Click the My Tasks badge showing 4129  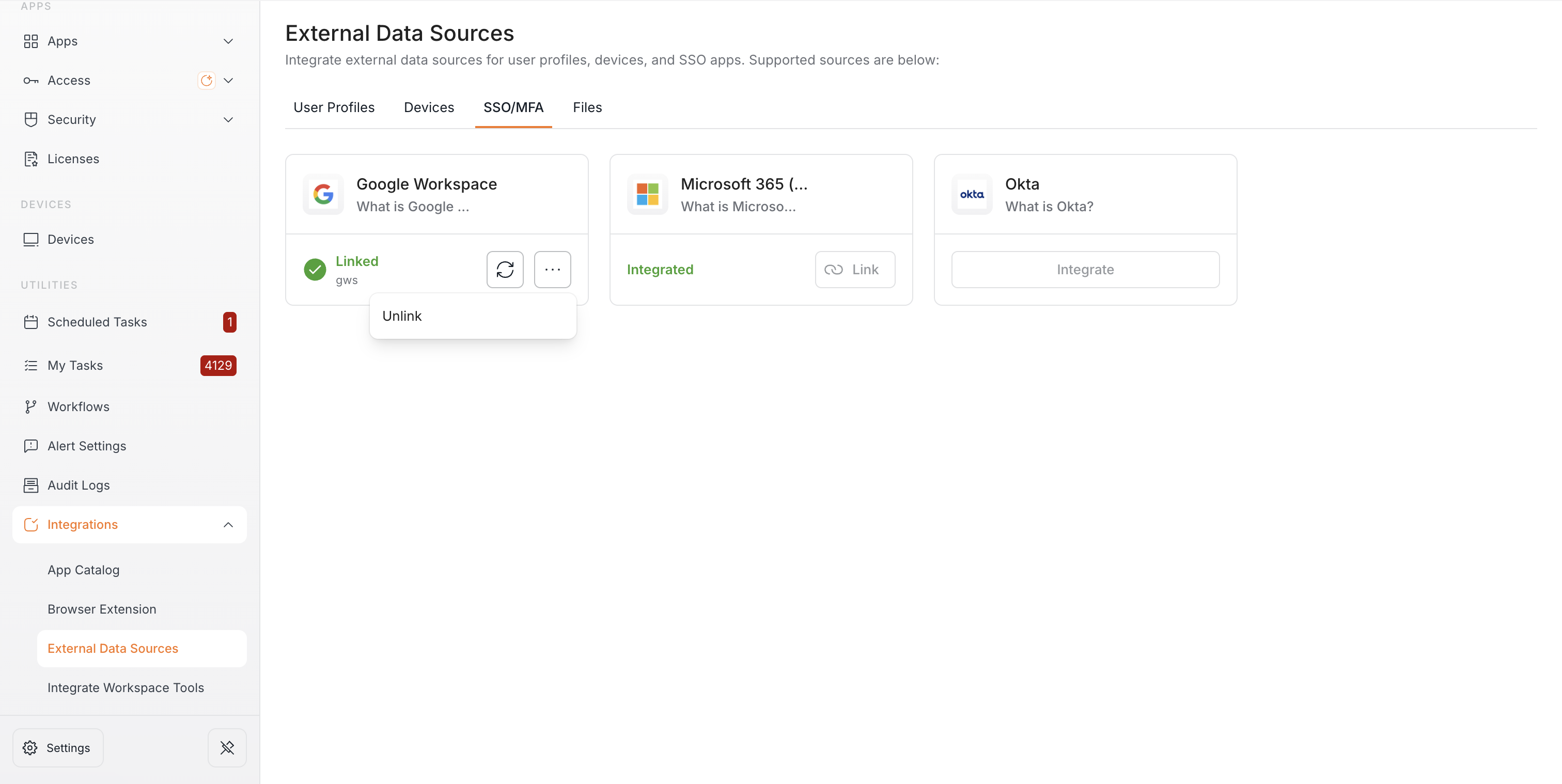click(218, 366)
